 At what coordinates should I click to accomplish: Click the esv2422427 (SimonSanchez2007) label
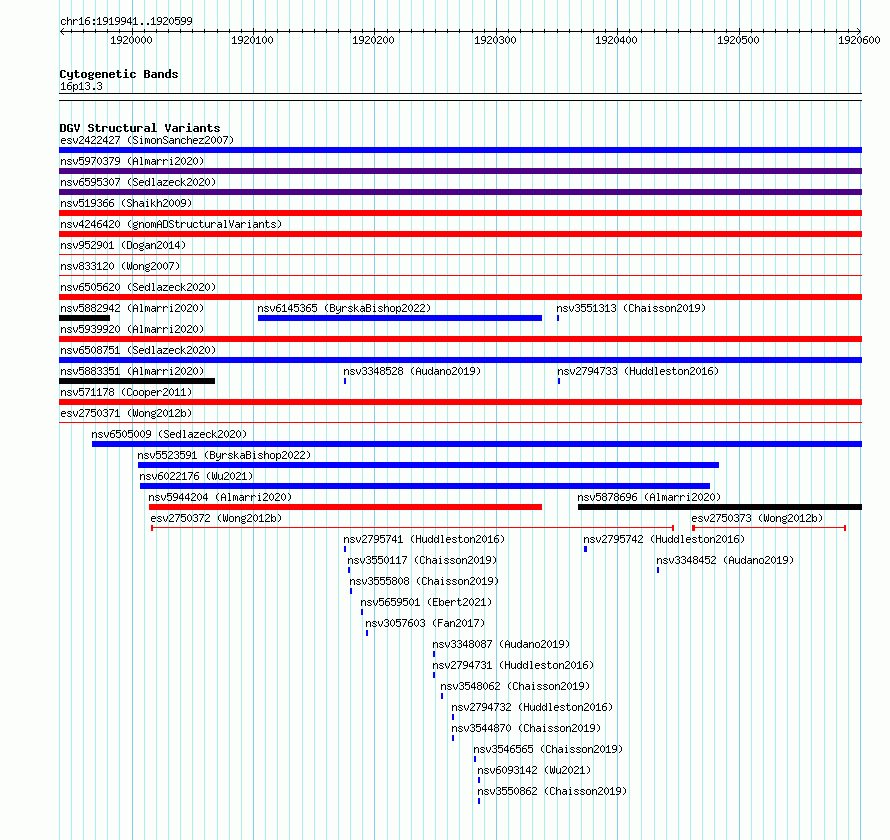[147, 140]
